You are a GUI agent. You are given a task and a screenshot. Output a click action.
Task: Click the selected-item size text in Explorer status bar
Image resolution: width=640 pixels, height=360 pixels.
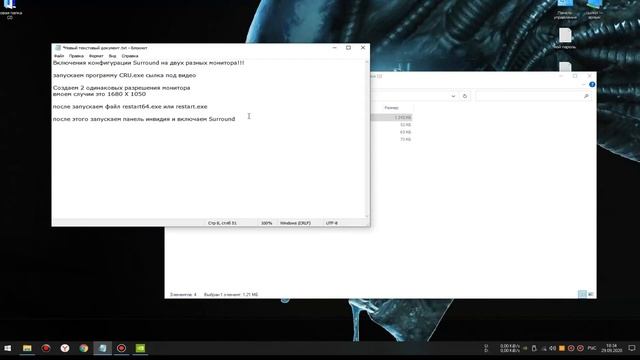[x=231, y=294]
